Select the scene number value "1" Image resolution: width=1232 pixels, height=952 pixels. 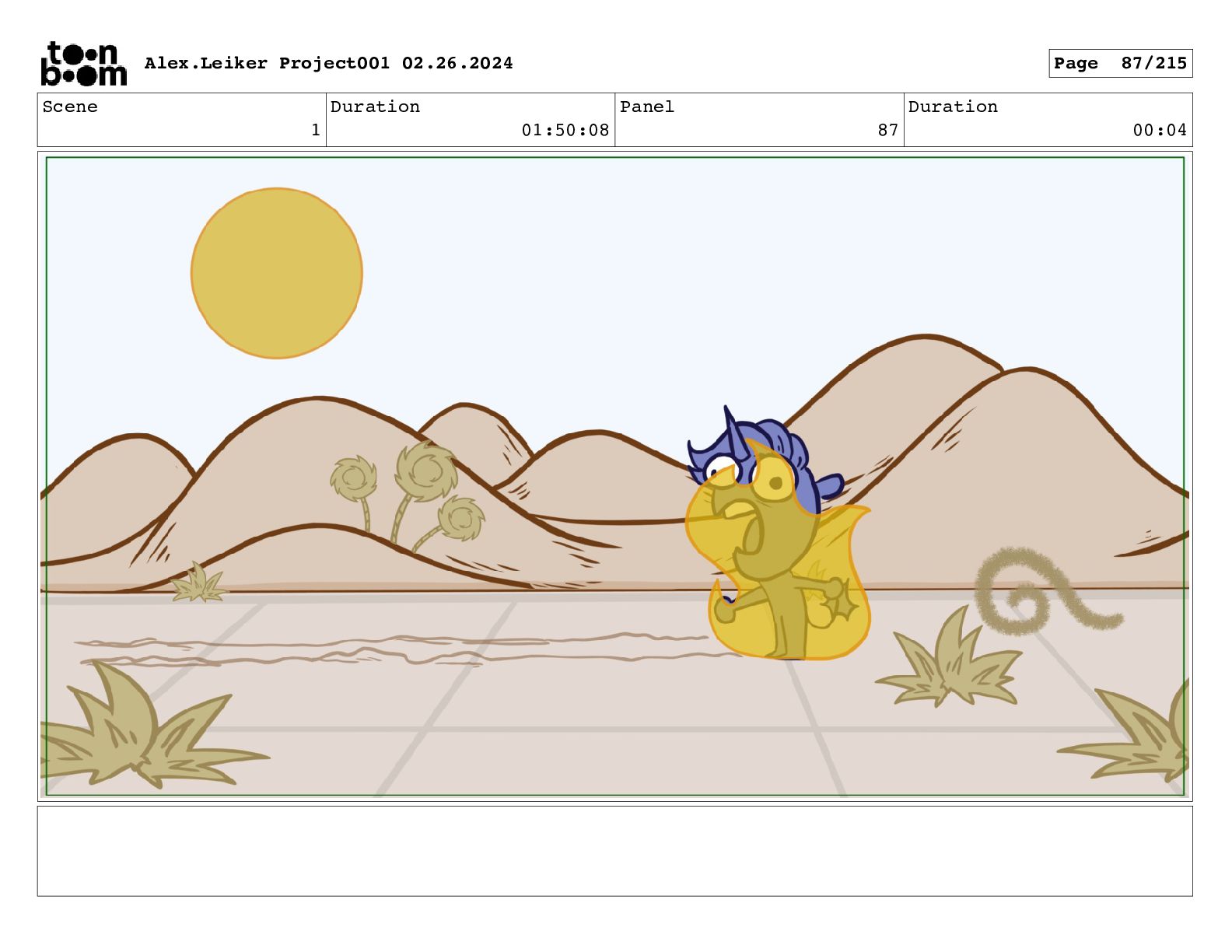[315, 130]
